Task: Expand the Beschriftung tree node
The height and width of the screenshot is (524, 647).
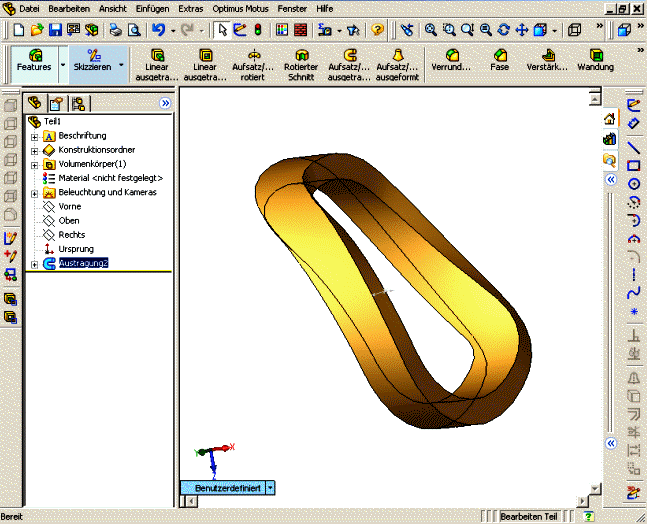Action: point(35,136)
